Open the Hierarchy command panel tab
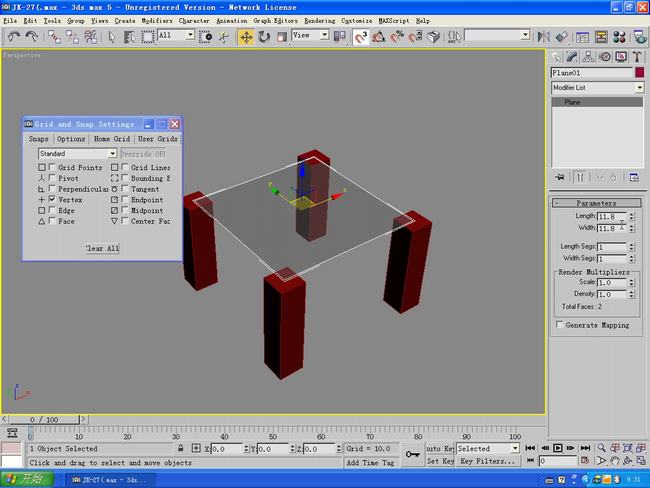 pos(588,57)
